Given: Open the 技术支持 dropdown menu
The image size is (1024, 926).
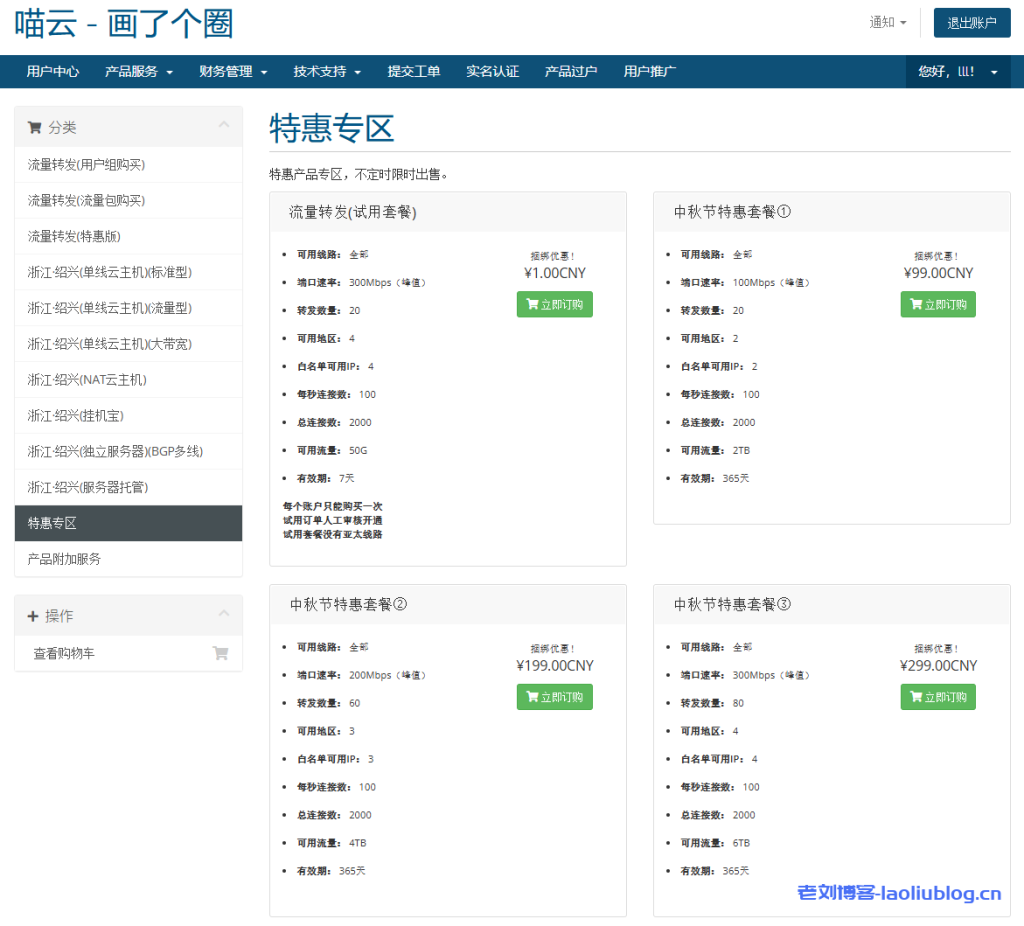Looking at the screenshot, I should (x=327, y=72).
